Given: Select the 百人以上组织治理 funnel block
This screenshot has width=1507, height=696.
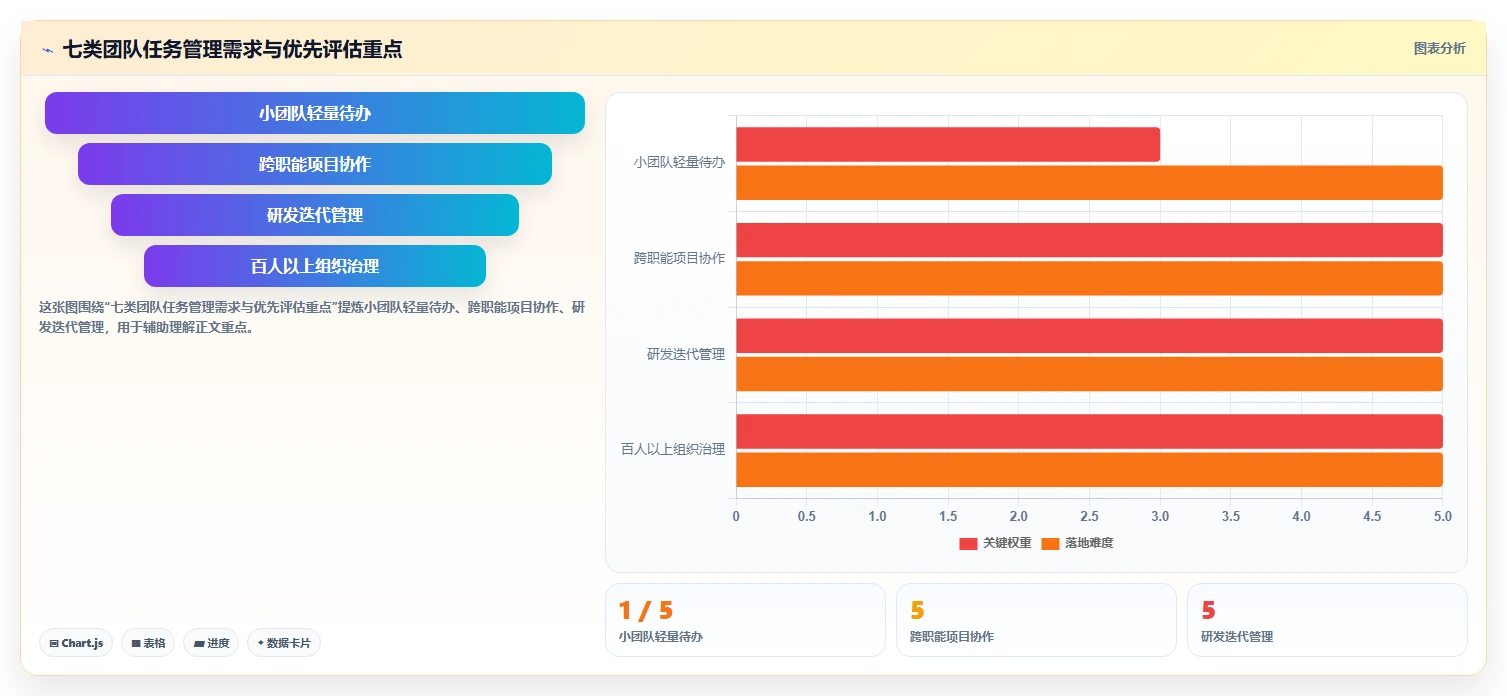Looking at the screenshot, I should pos(315,266).
